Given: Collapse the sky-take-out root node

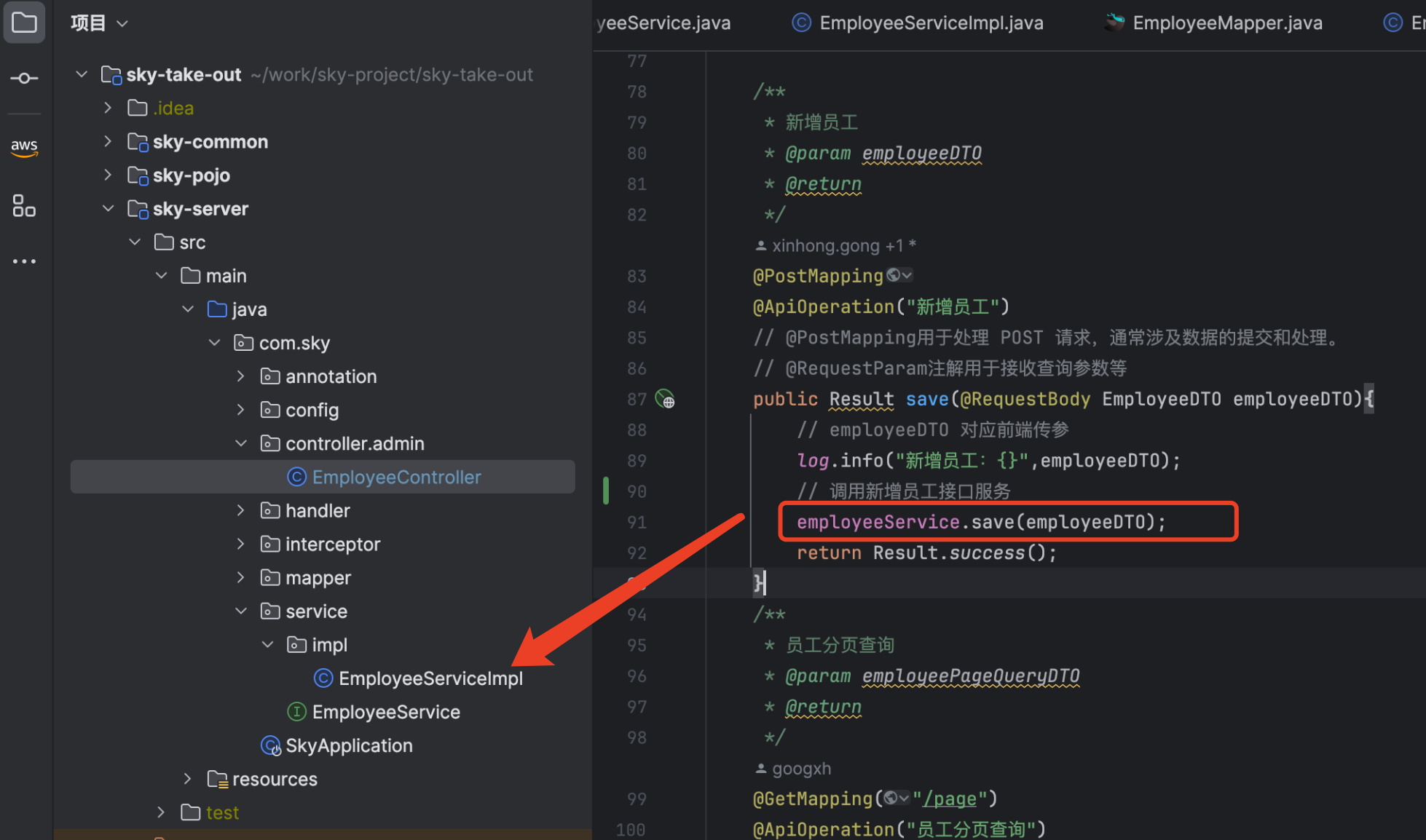Looking at the screenshot, I should (x=82, y=74).
